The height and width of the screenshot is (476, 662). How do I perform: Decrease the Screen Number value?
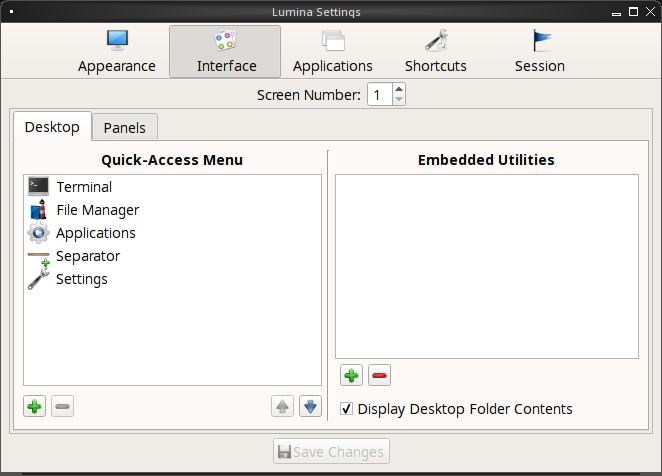[399, 100]
